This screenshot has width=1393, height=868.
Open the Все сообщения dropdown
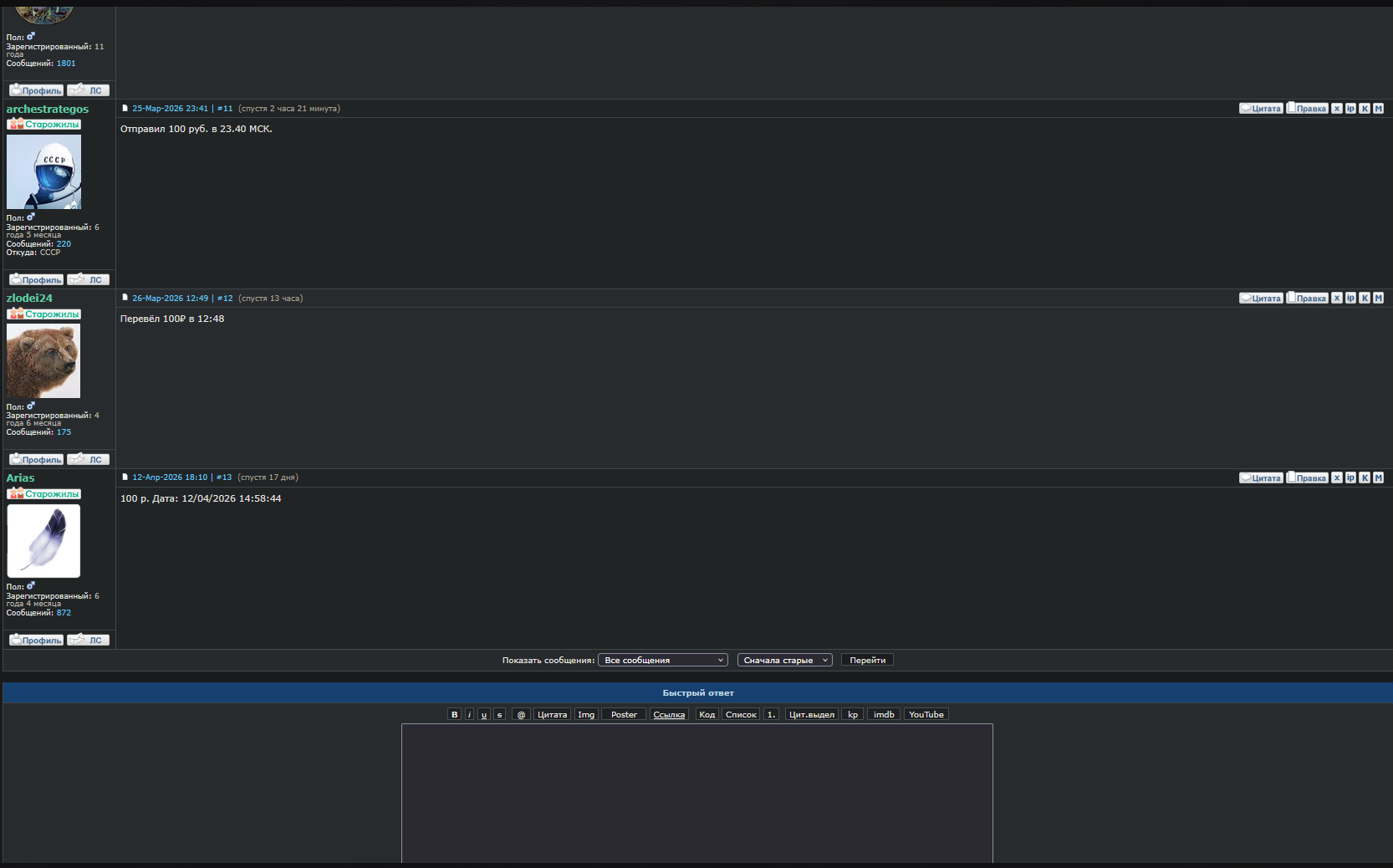(x=663, y=660)
